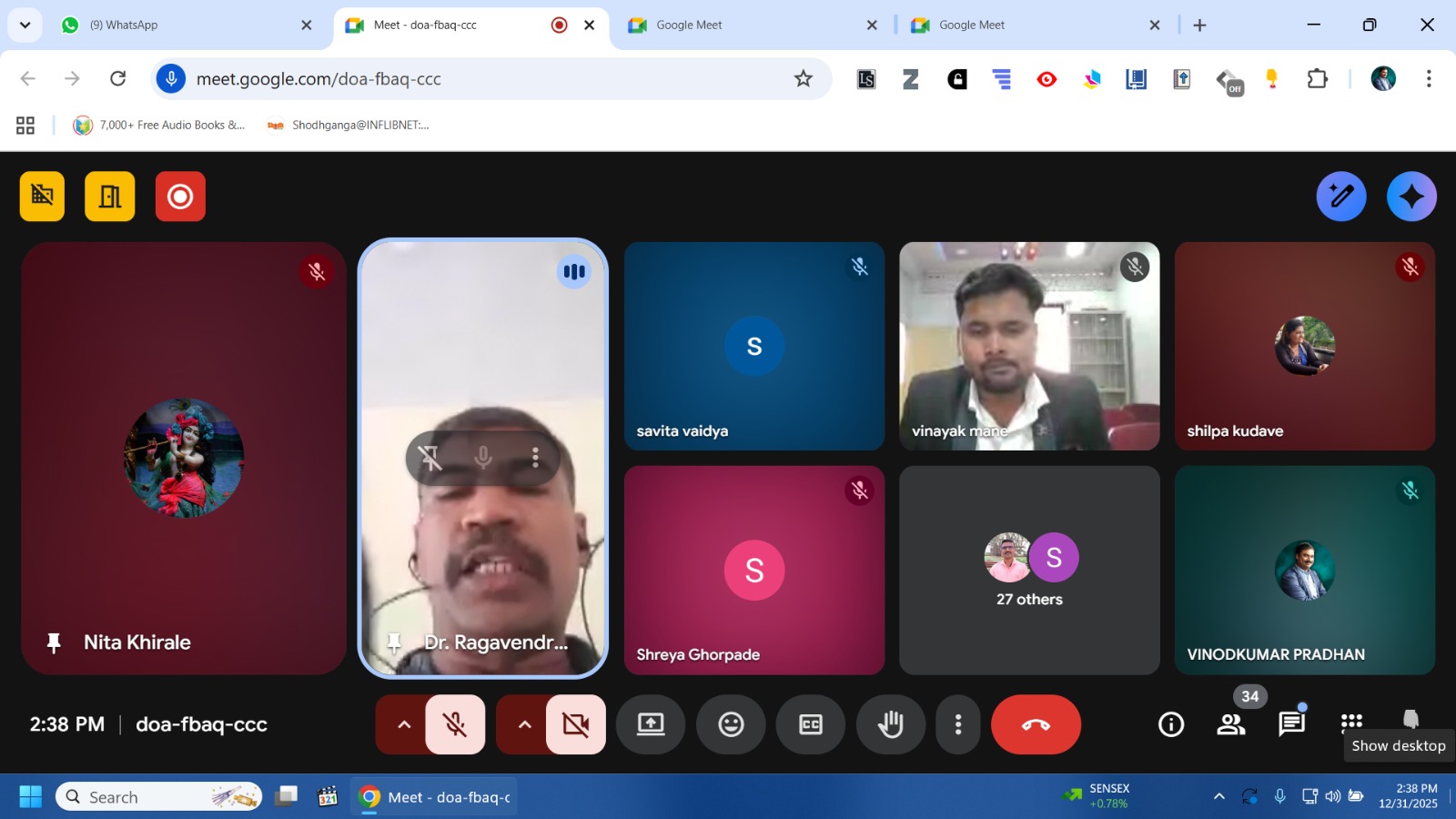Viewport: 1456px width, 819px height.
Task: Open more options three-dot menu in call bar
Action: point(958,724)
